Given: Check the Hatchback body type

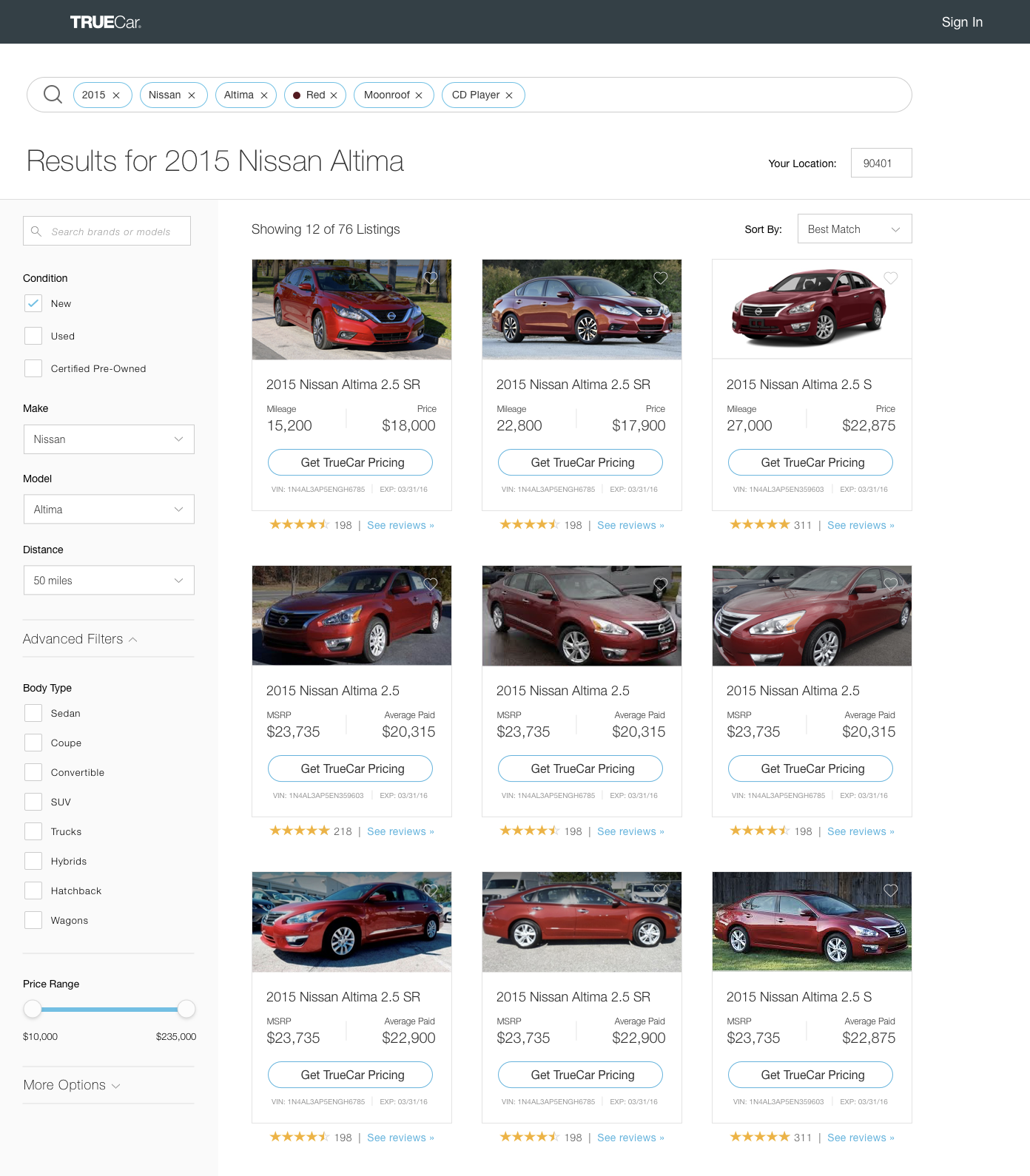Looking at the screenshot, I should coord(33,891).
